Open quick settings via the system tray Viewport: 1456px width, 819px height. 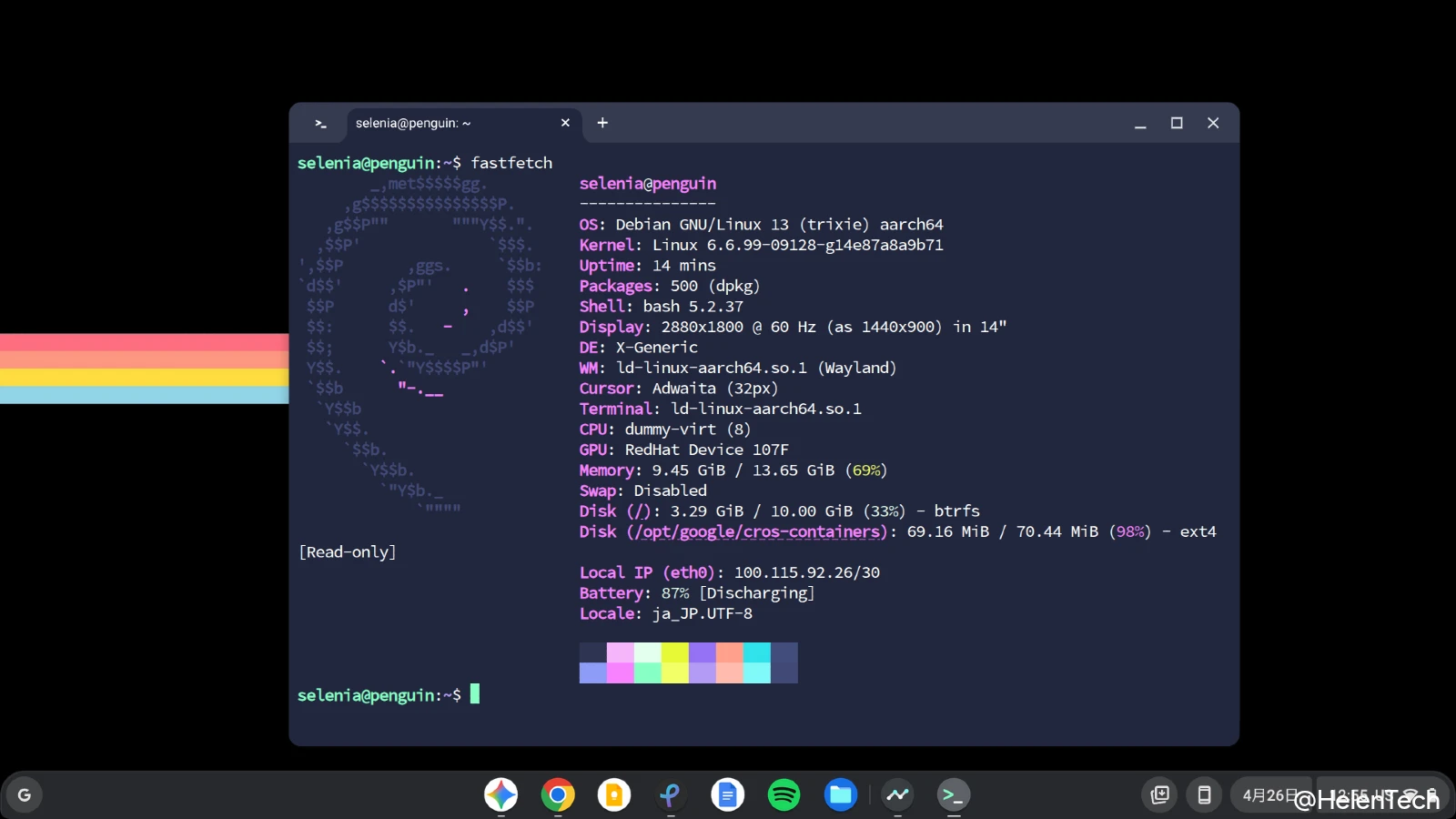click(x=1383, y=794)
